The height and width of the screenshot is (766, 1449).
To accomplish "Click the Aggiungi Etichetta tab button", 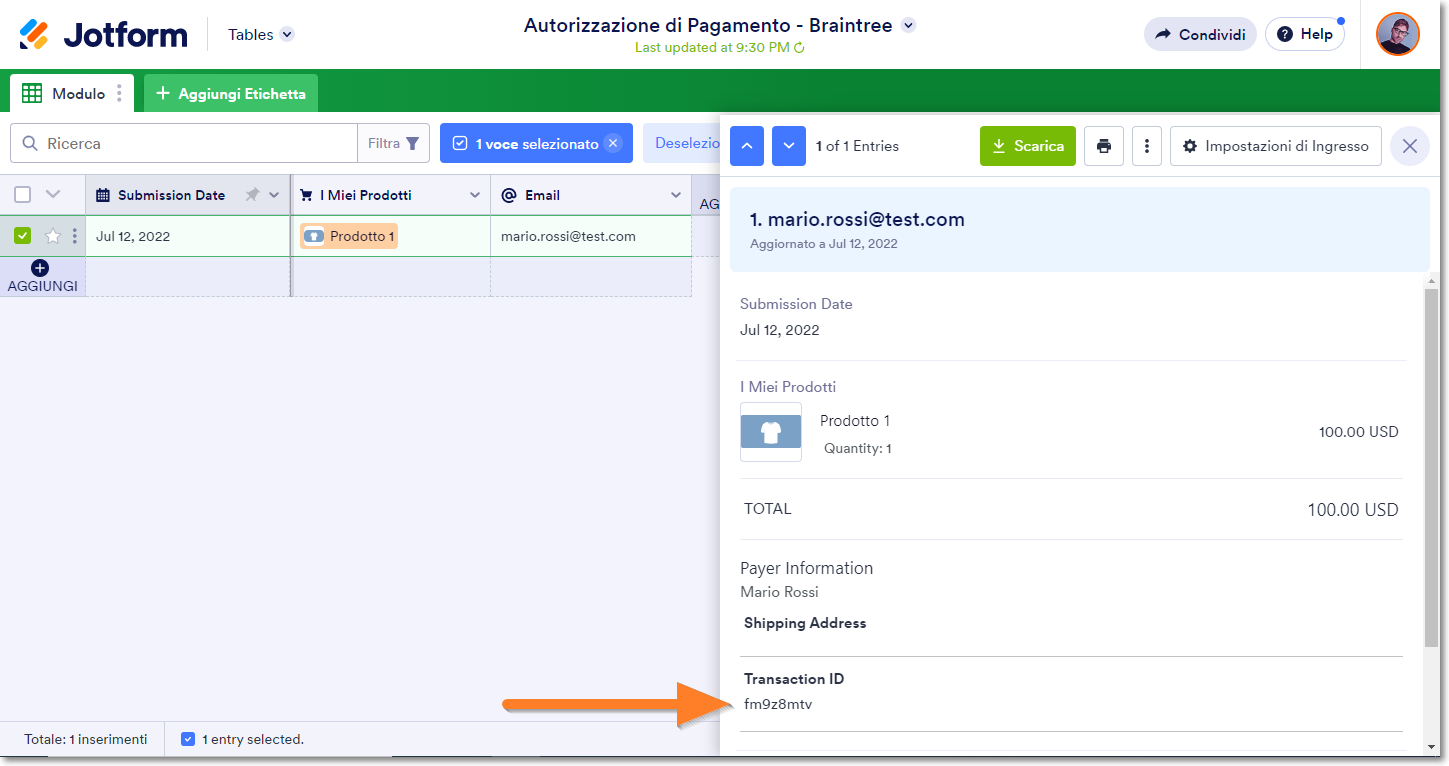I will 231,93.
